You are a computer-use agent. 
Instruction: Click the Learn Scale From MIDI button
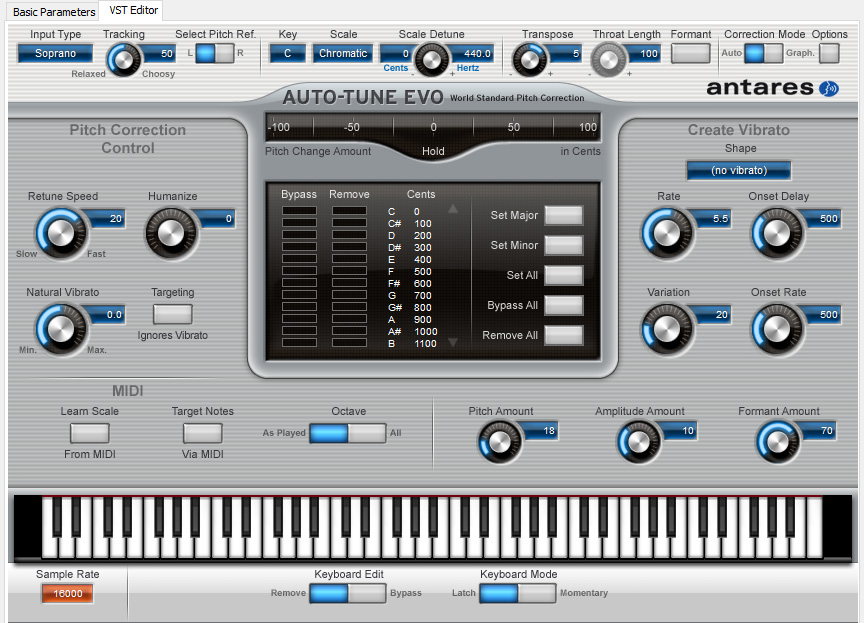[x=90, y=433]
